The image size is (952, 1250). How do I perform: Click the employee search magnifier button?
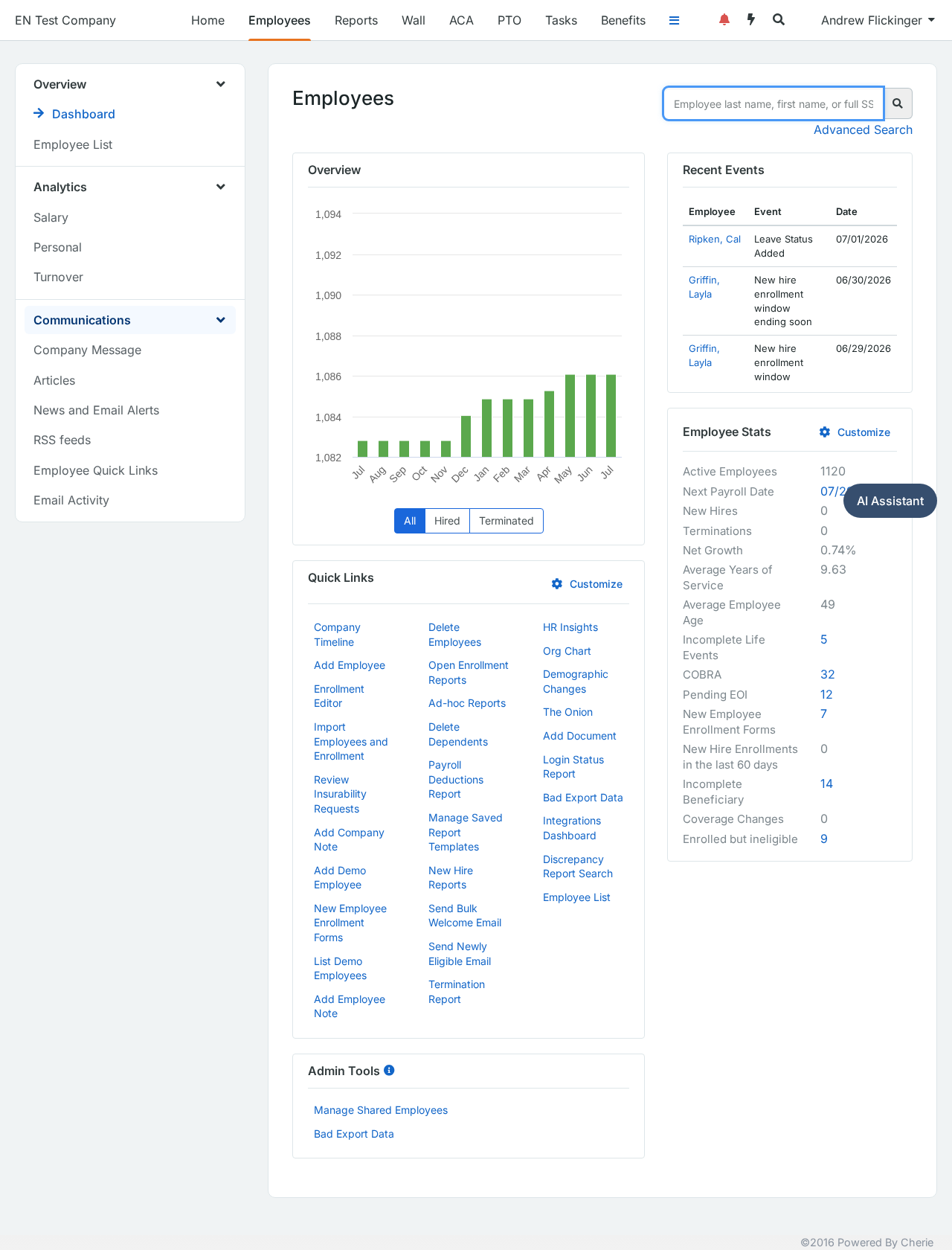[898, 104]
